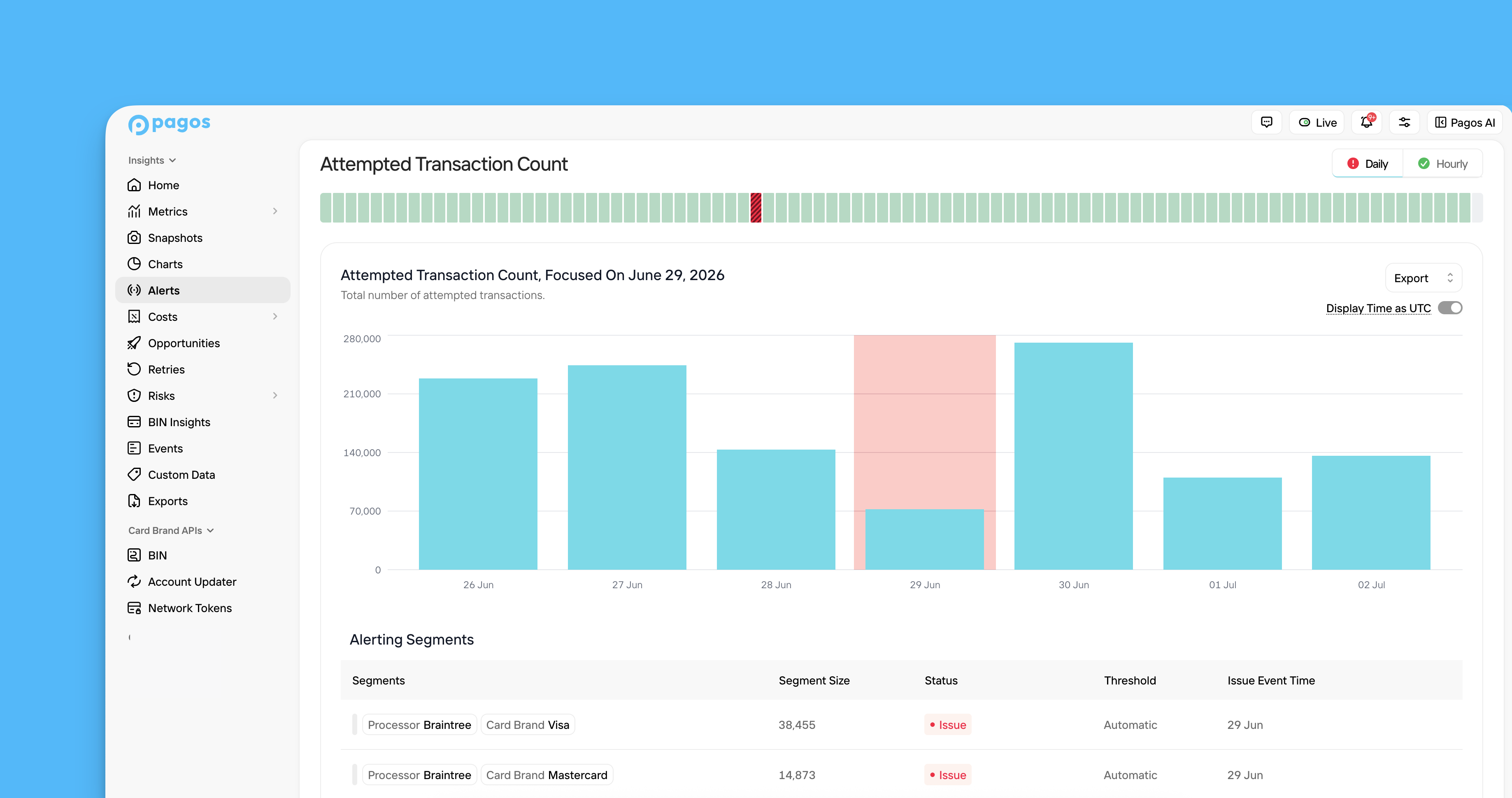The height and width of the screenshot is (798, 1512).
Task: Open the chat feedback icon
Action: (x=1267, y=122)
